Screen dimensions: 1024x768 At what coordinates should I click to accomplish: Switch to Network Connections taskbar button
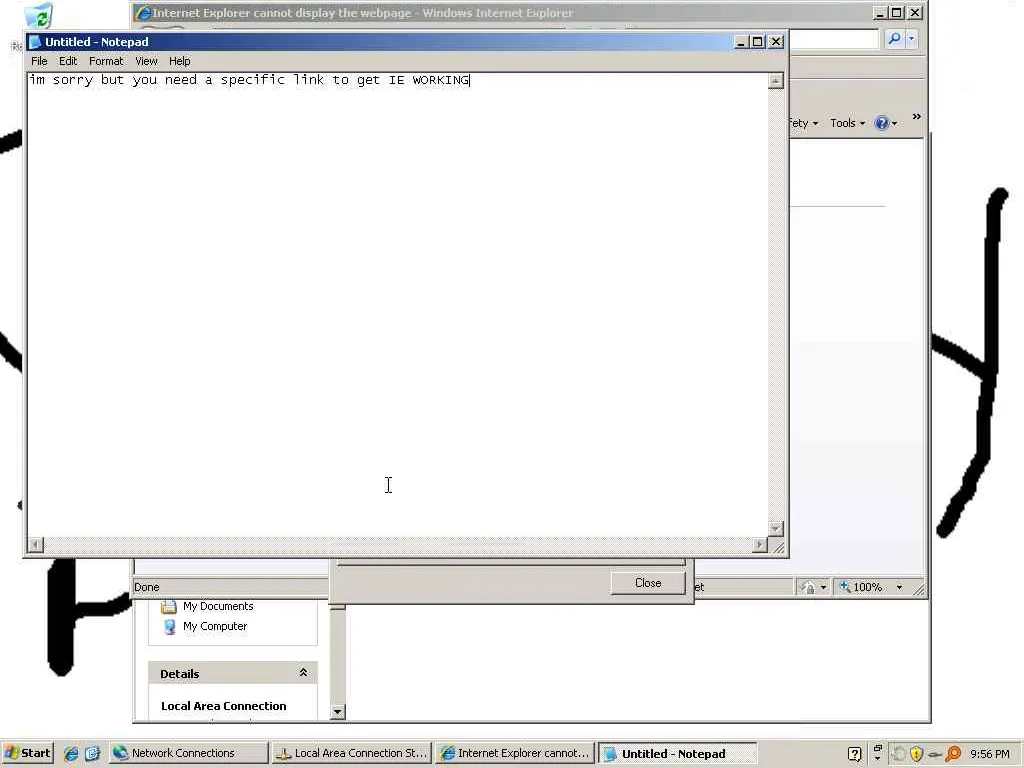pos(188,753)
